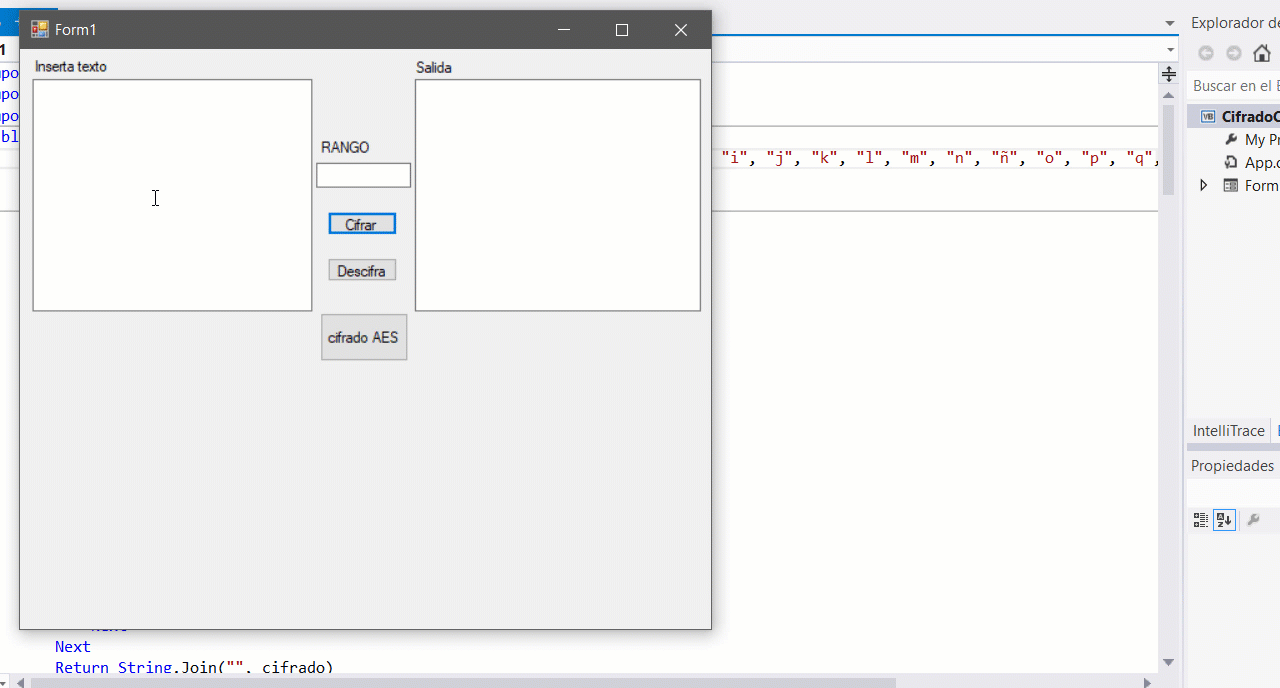Switch Properties to categorized view

1201,520
